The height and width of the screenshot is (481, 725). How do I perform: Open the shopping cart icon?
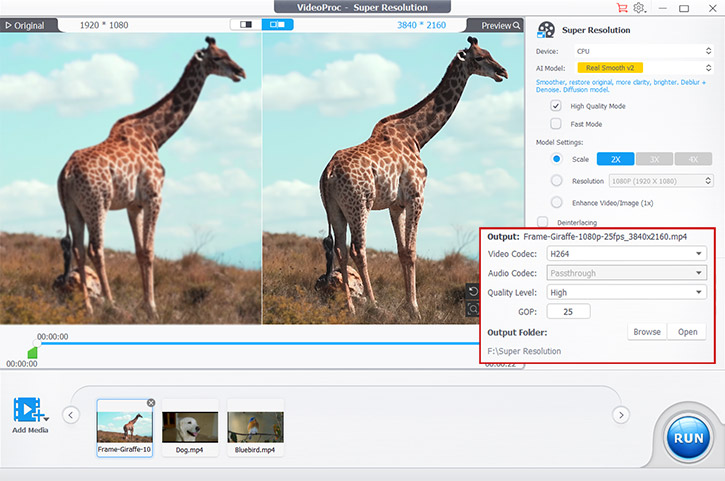coord(624,8)
